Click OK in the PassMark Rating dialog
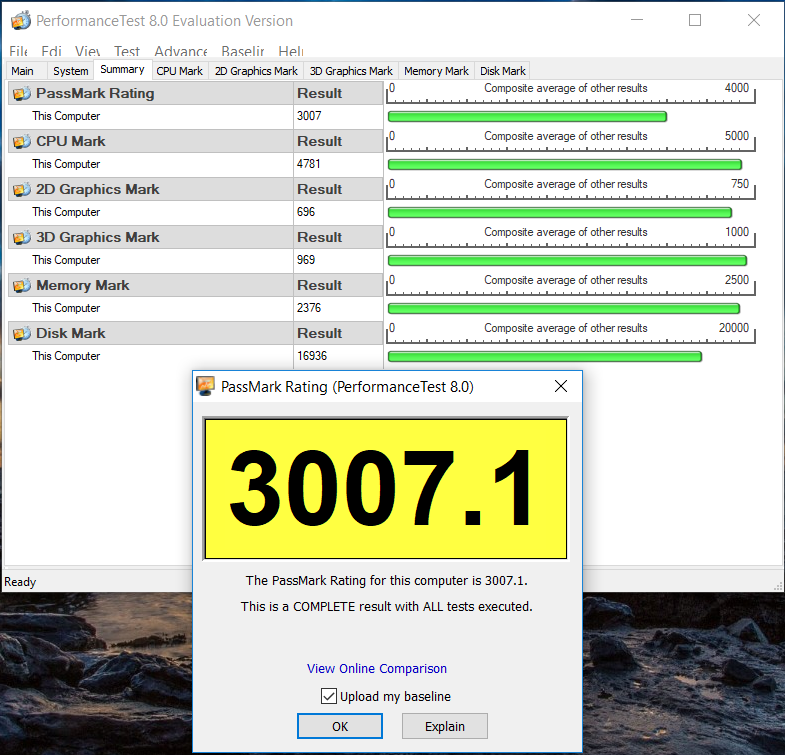Screen dimensions: 785x755 (x=340, y=726)
